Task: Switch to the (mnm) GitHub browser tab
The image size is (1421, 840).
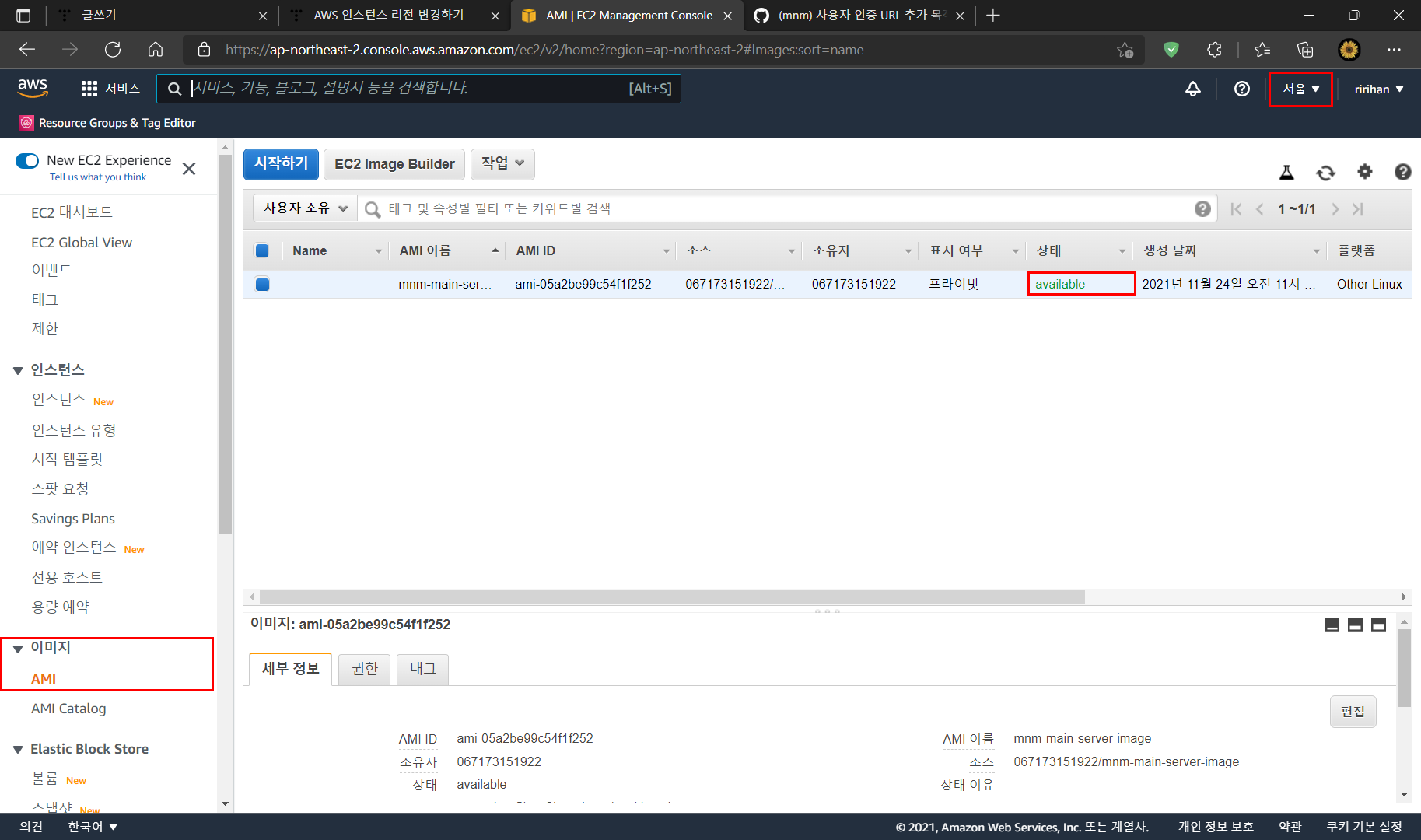Action: (x=859, y=16)
